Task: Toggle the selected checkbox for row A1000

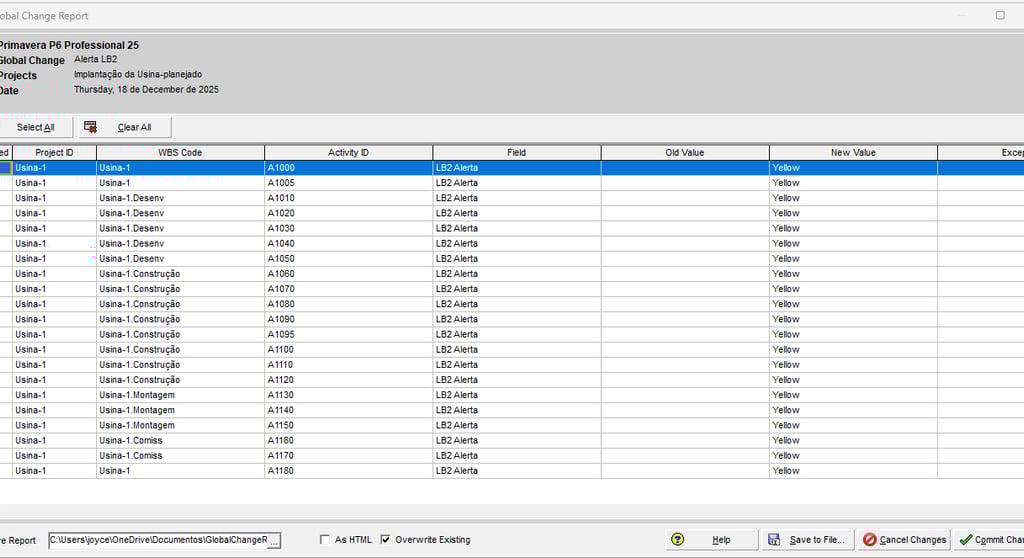Action: pos(5,168)
